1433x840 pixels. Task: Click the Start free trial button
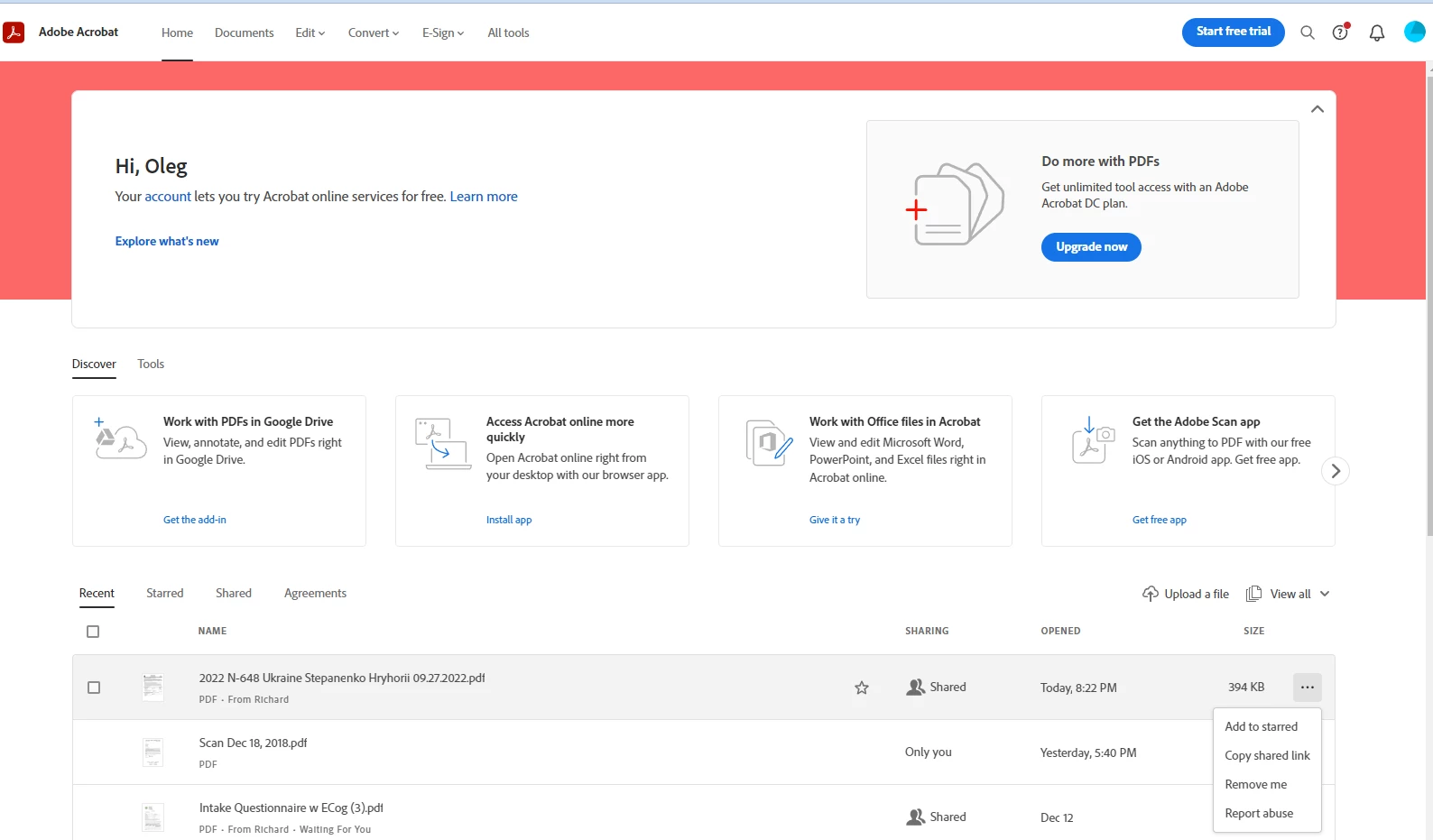coord(1233,32)
